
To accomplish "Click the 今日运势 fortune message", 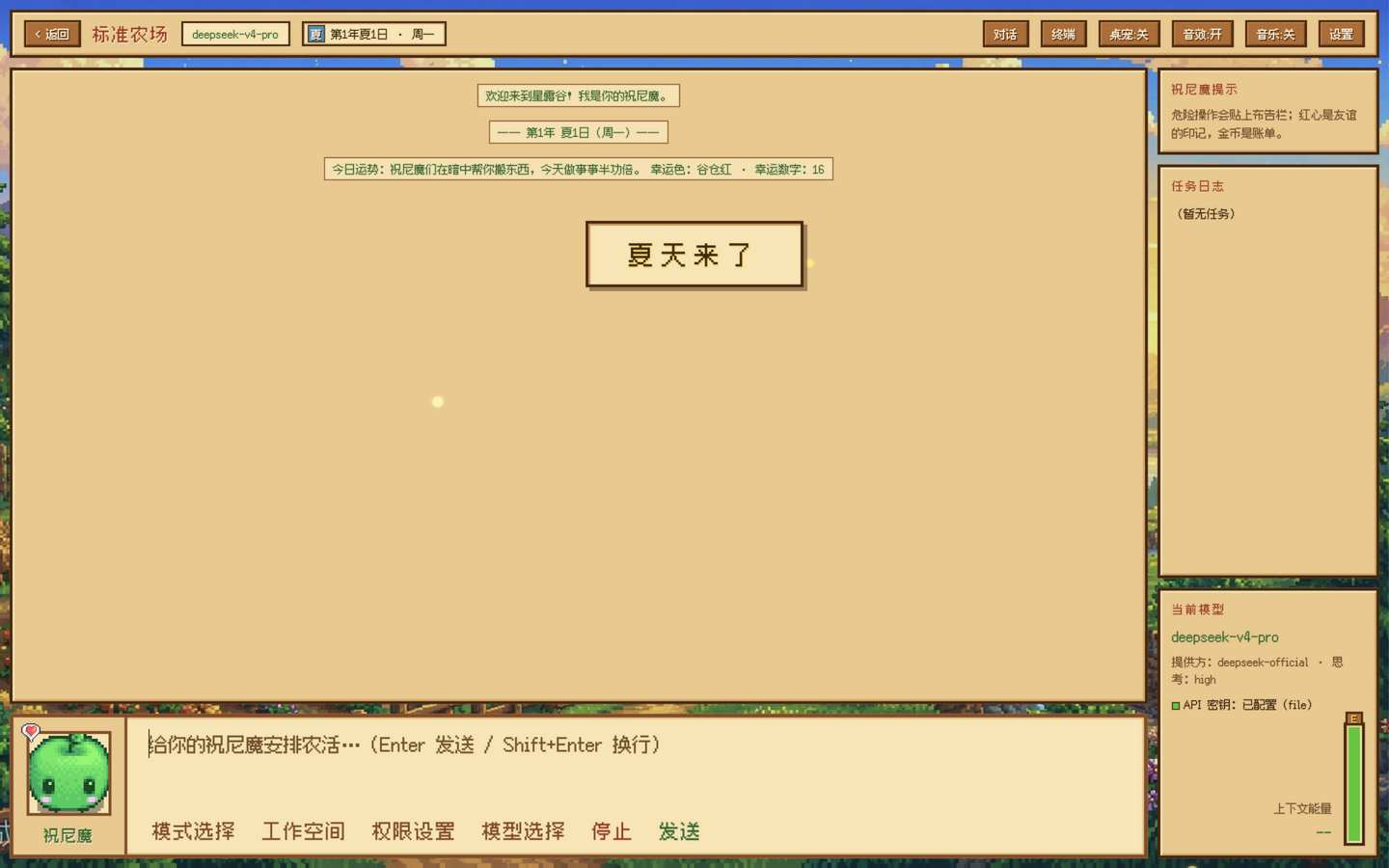I will tap(578, 169).
